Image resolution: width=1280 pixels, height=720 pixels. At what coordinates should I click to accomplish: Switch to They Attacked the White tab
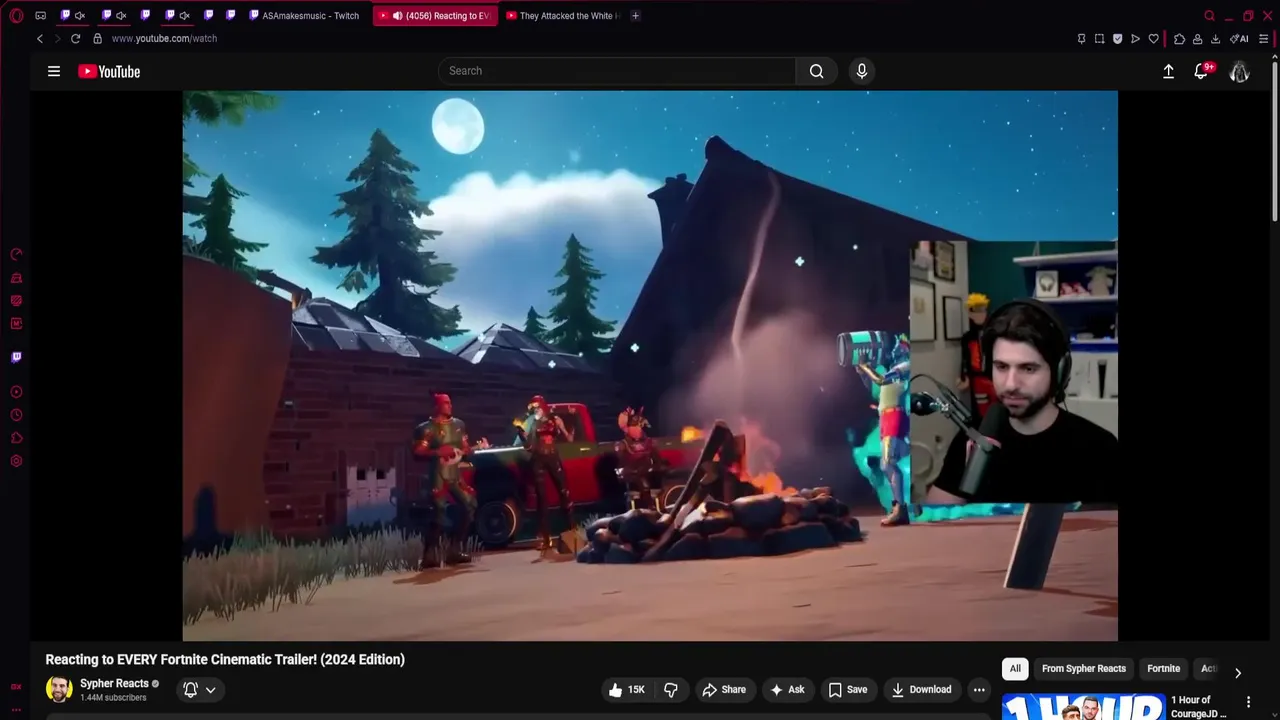(x=562, y=16)
